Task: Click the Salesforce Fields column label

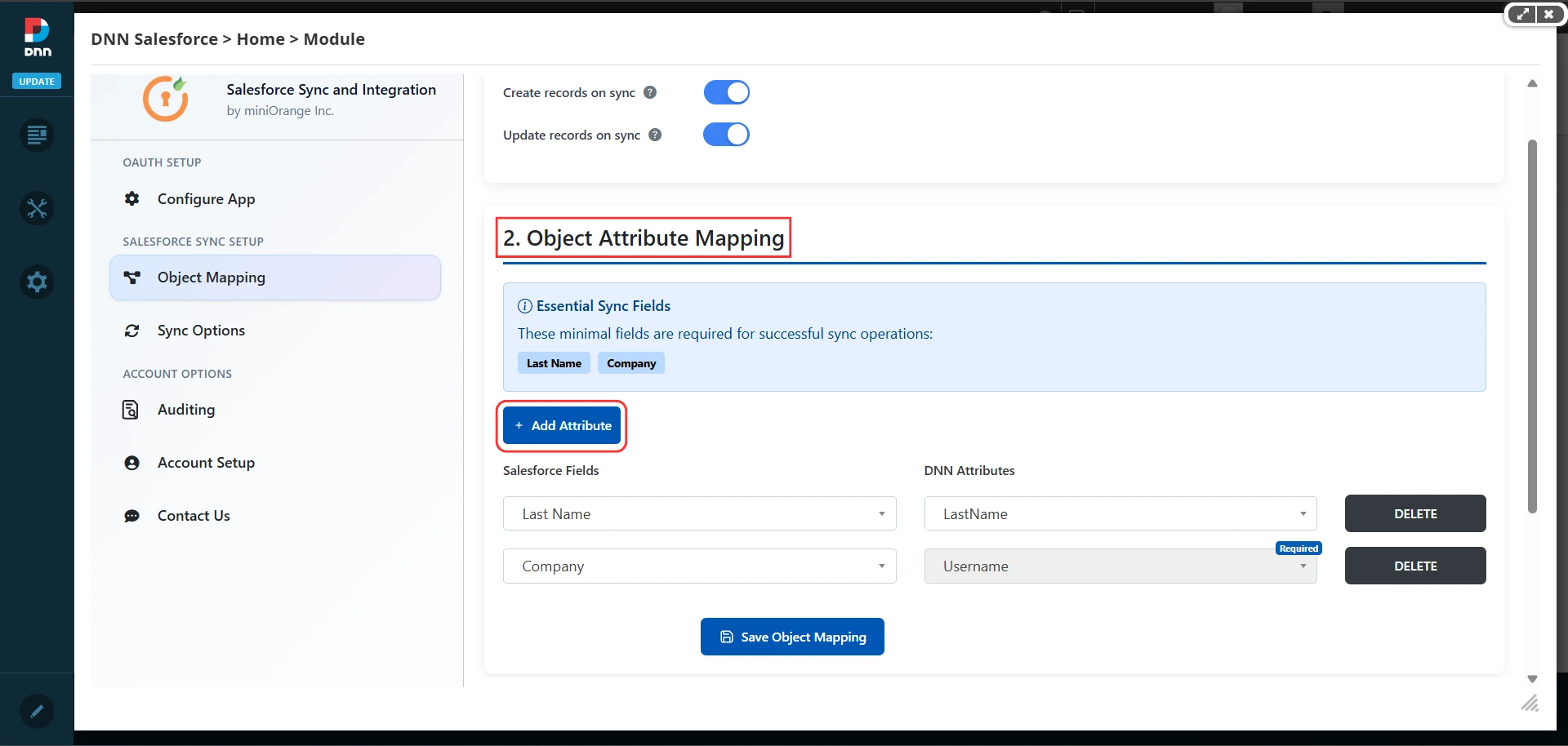Action: pyautogui.click(x=551, y=471)
